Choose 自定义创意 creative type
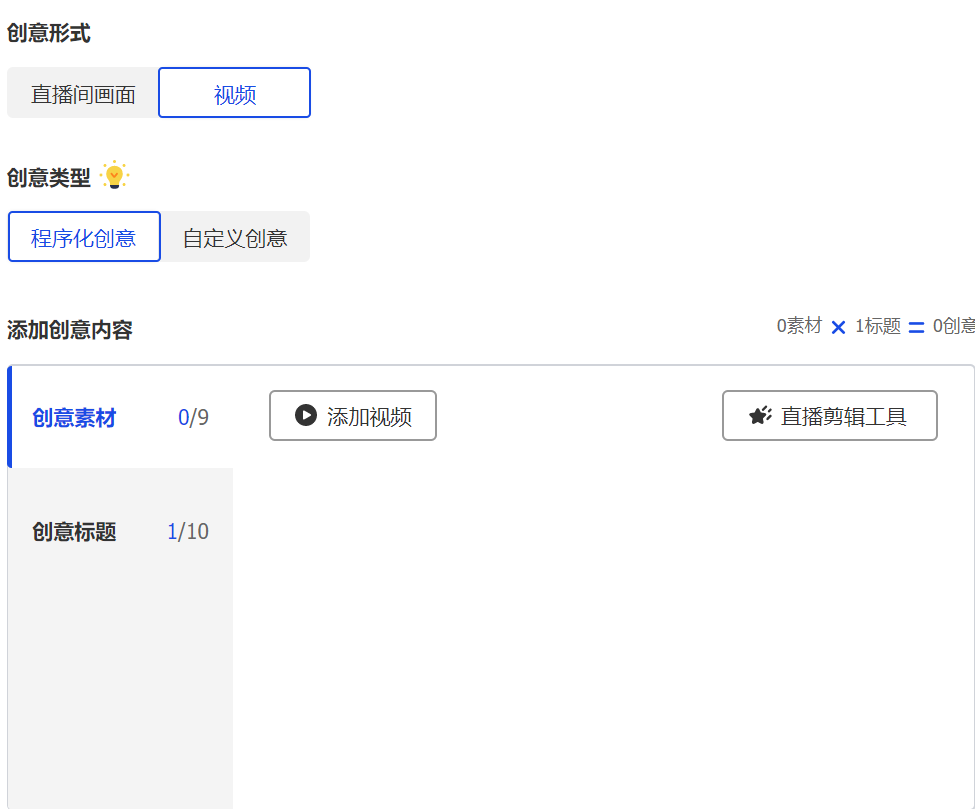The width and height of the screenshot is (975, 809). click(235, 237)
